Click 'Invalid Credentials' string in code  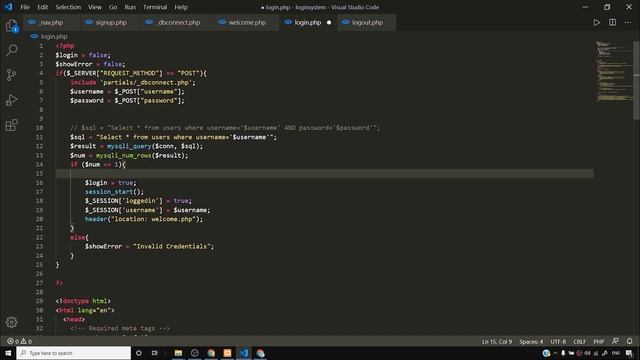(x=172, y=246)
